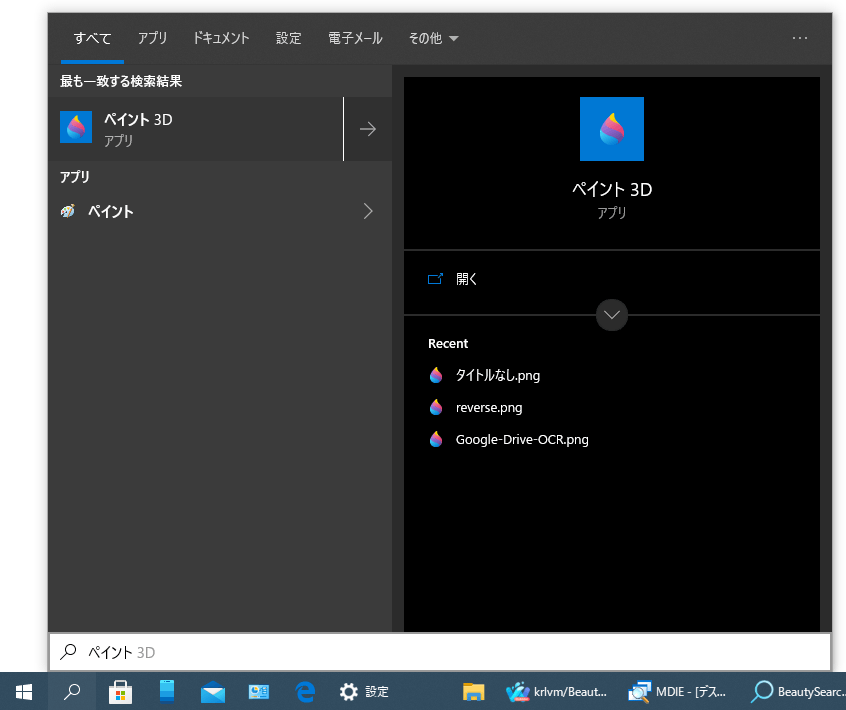
Task: Switch to the ドキュメント tab
Action: (221, 38)
